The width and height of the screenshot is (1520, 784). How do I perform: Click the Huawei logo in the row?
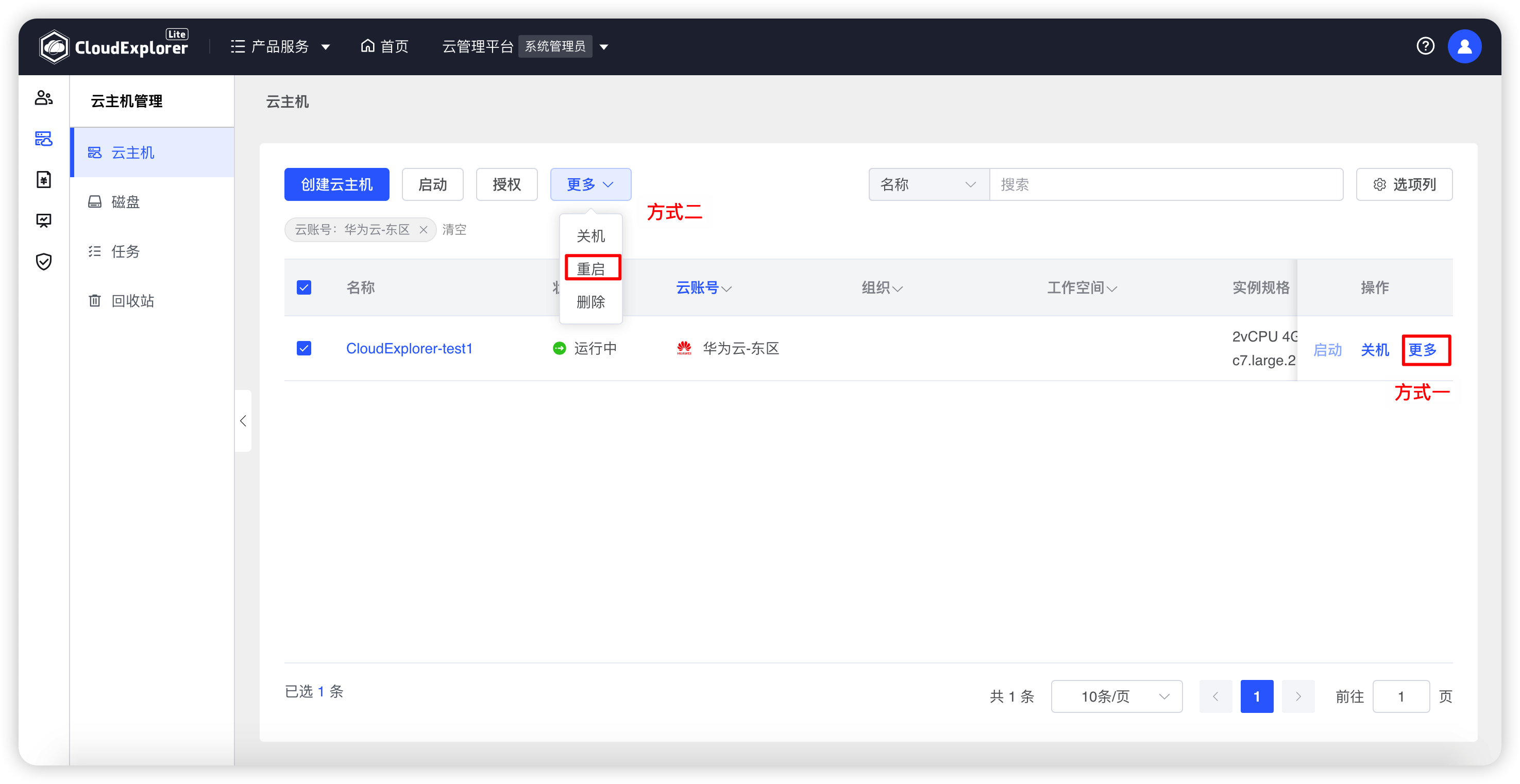(684, 349)
